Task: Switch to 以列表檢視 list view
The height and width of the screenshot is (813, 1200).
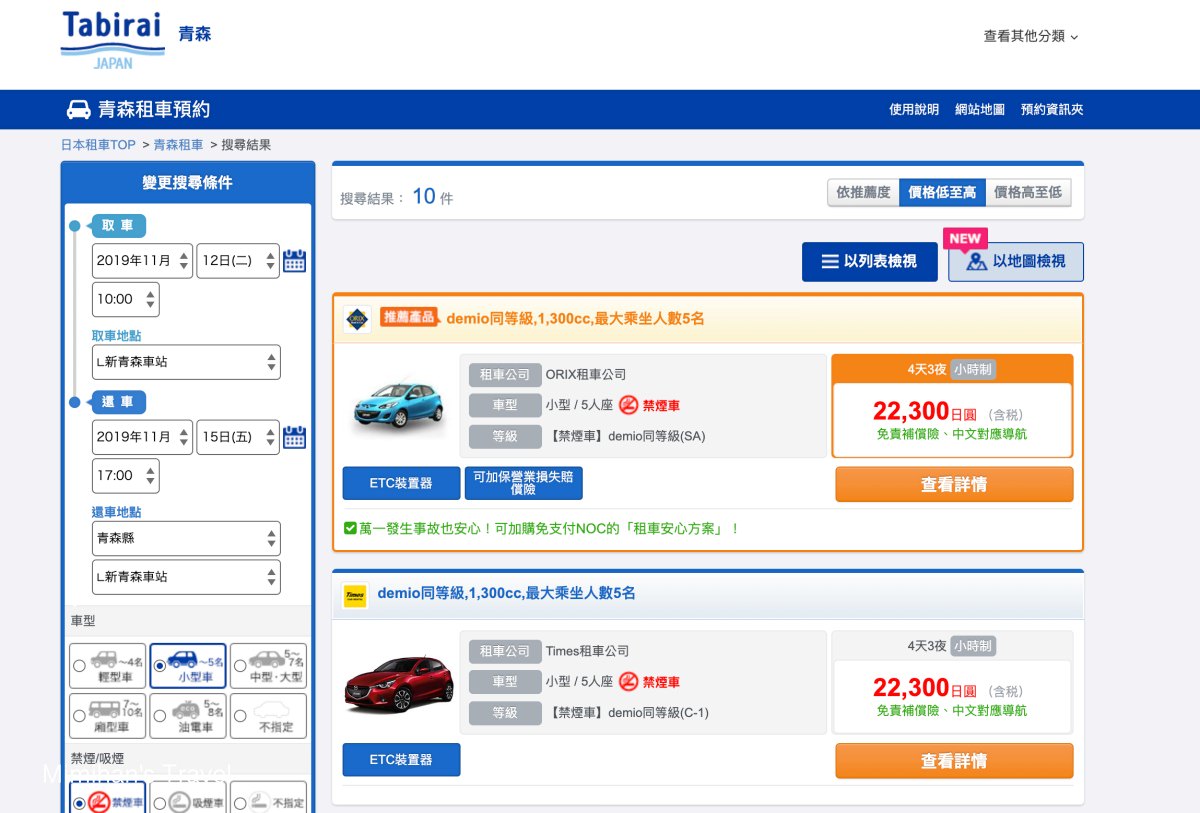Action: 870,261
